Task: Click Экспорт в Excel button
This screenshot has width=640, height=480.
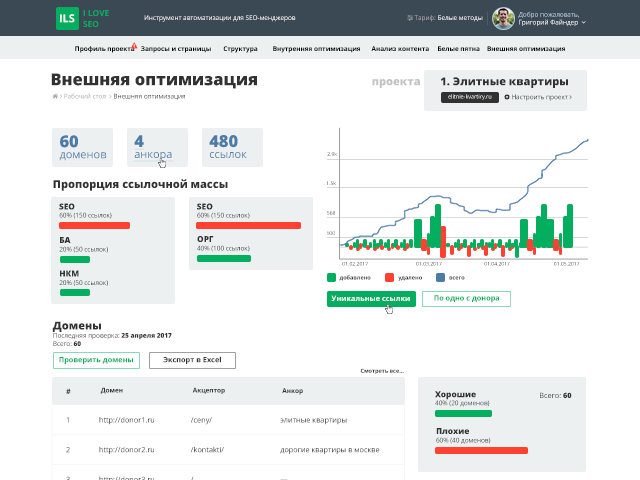Action: (192, 360)
